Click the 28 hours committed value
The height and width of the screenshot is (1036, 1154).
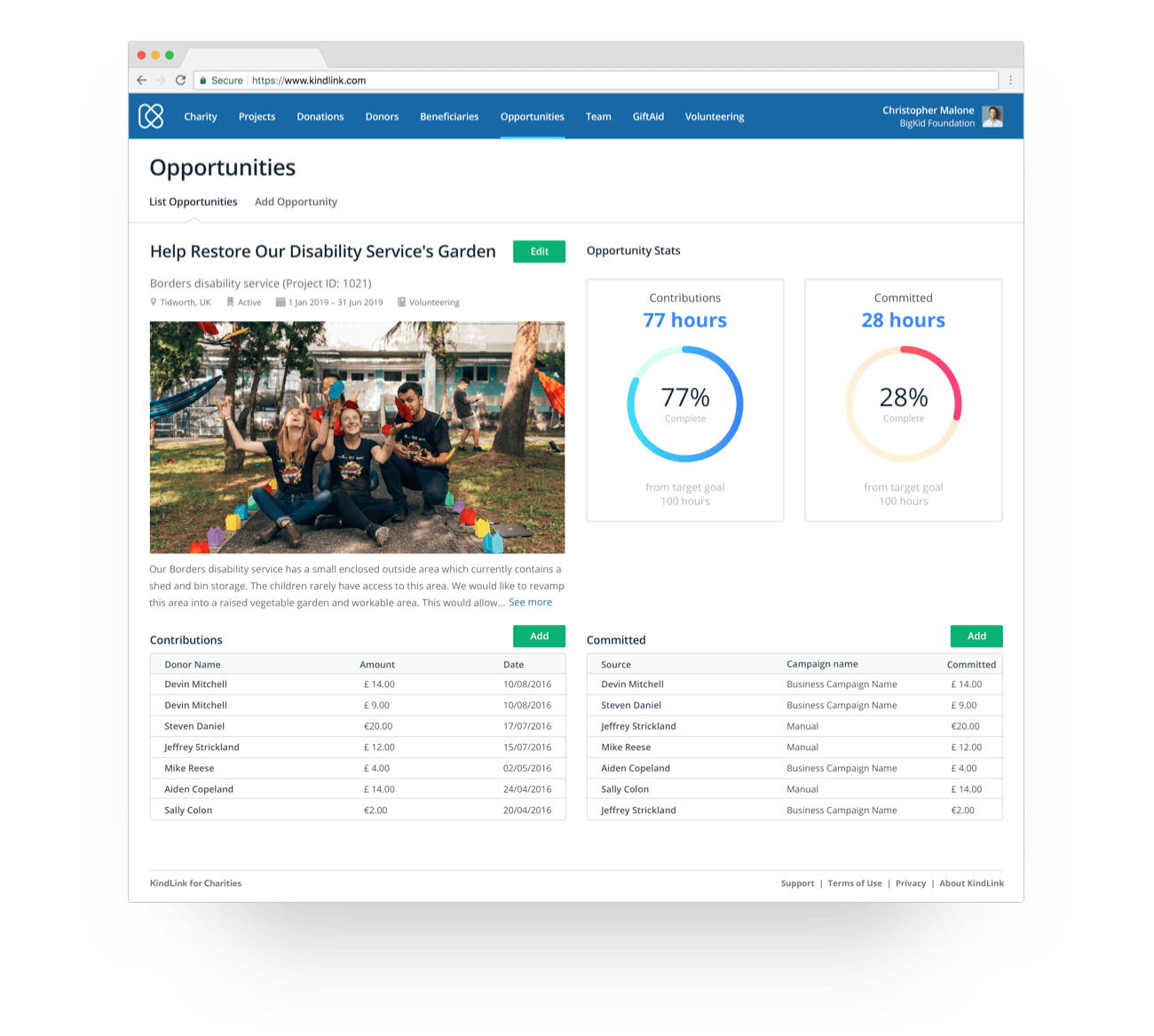(x=904, y=320)
